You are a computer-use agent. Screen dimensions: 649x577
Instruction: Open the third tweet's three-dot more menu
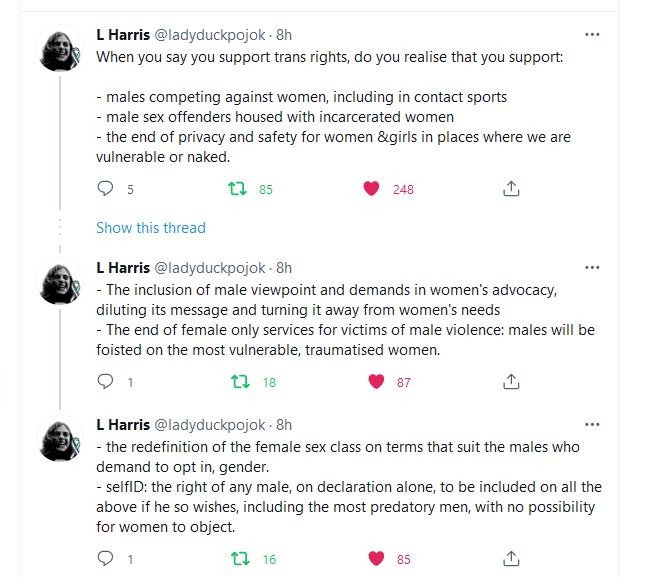592,425
